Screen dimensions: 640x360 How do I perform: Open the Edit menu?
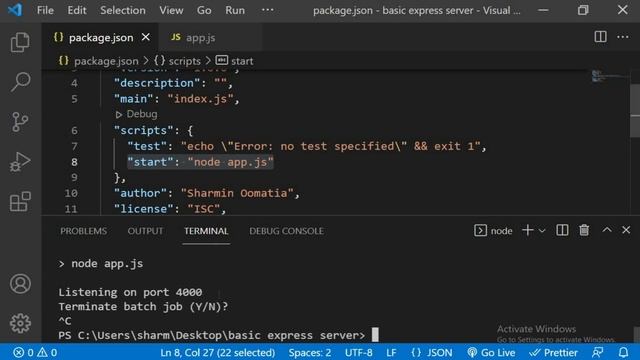pos(77,10)
